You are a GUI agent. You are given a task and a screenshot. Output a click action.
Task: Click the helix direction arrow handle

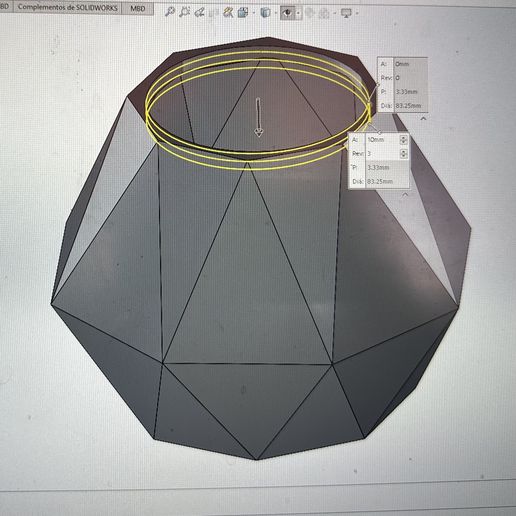click(258, 117)
